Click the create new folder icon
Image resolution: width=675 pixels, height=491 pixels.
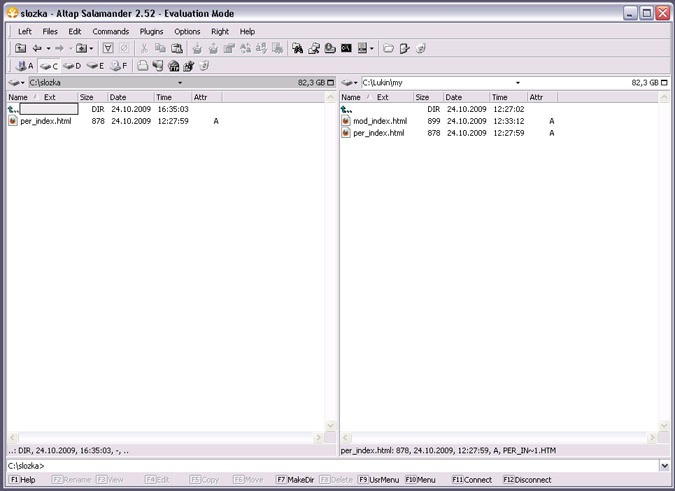(388, 48)
